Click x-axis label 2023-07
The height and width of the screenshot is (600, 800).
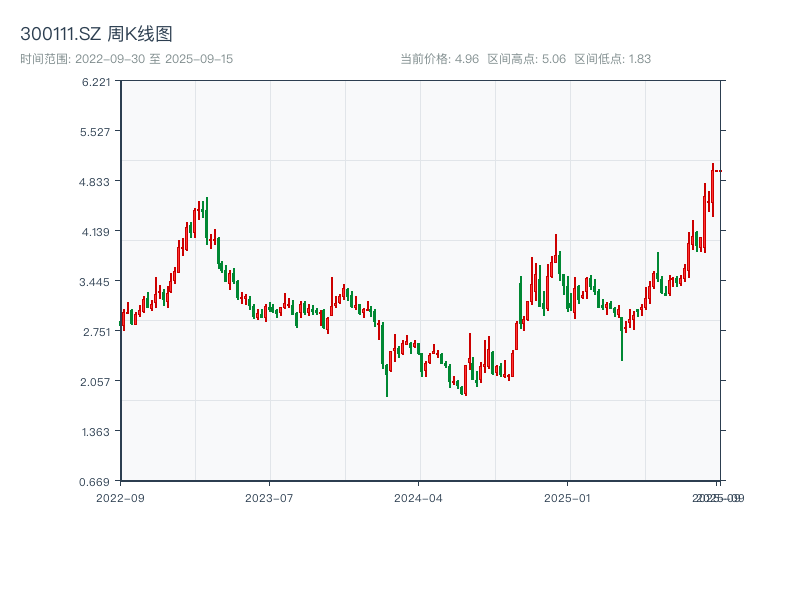[269, 498]
